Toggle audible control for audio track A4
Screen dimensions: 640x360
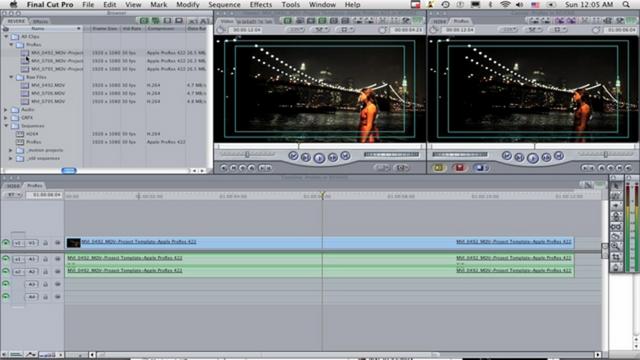click(x=6, y=297)
